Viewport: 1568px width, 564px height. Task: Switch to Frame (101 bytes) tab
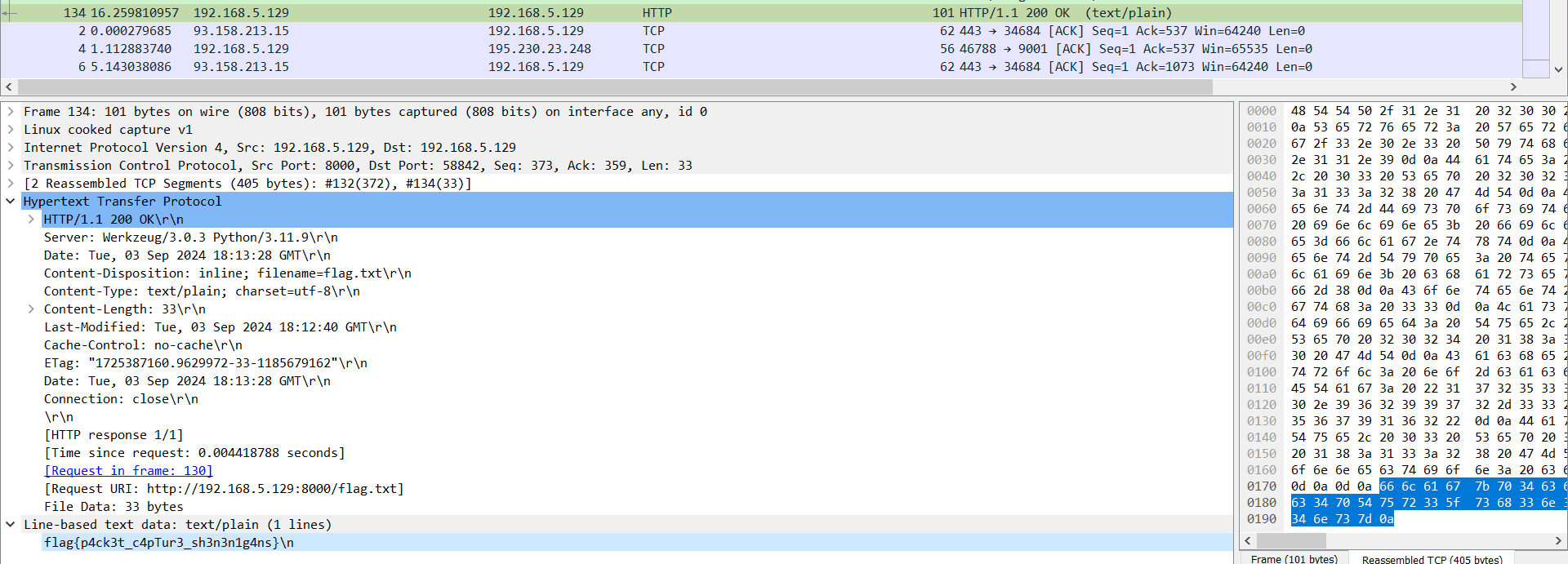click(1294, 559)
